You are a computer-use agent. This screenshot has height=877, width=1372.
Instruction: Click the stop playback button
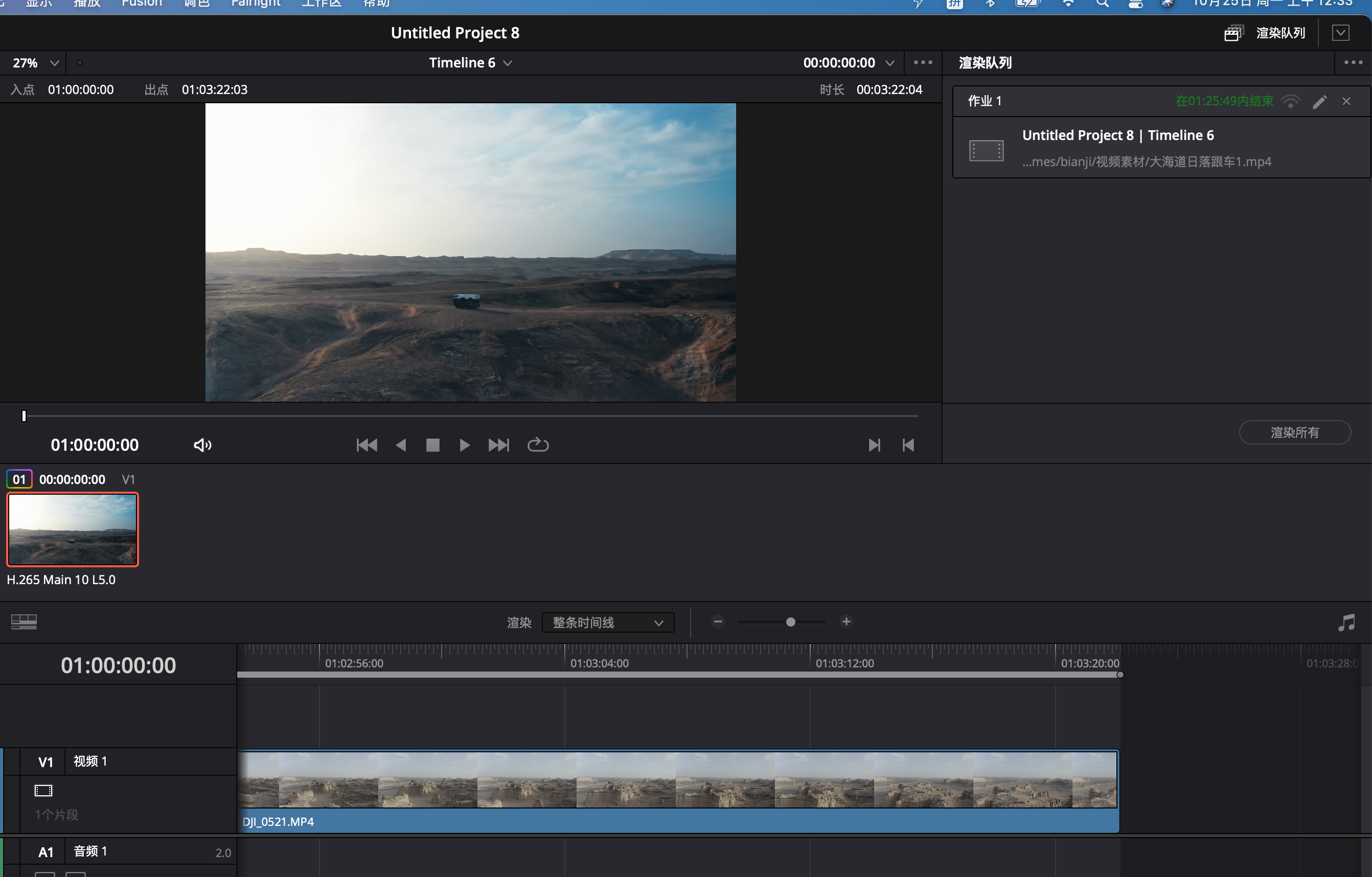432,445
